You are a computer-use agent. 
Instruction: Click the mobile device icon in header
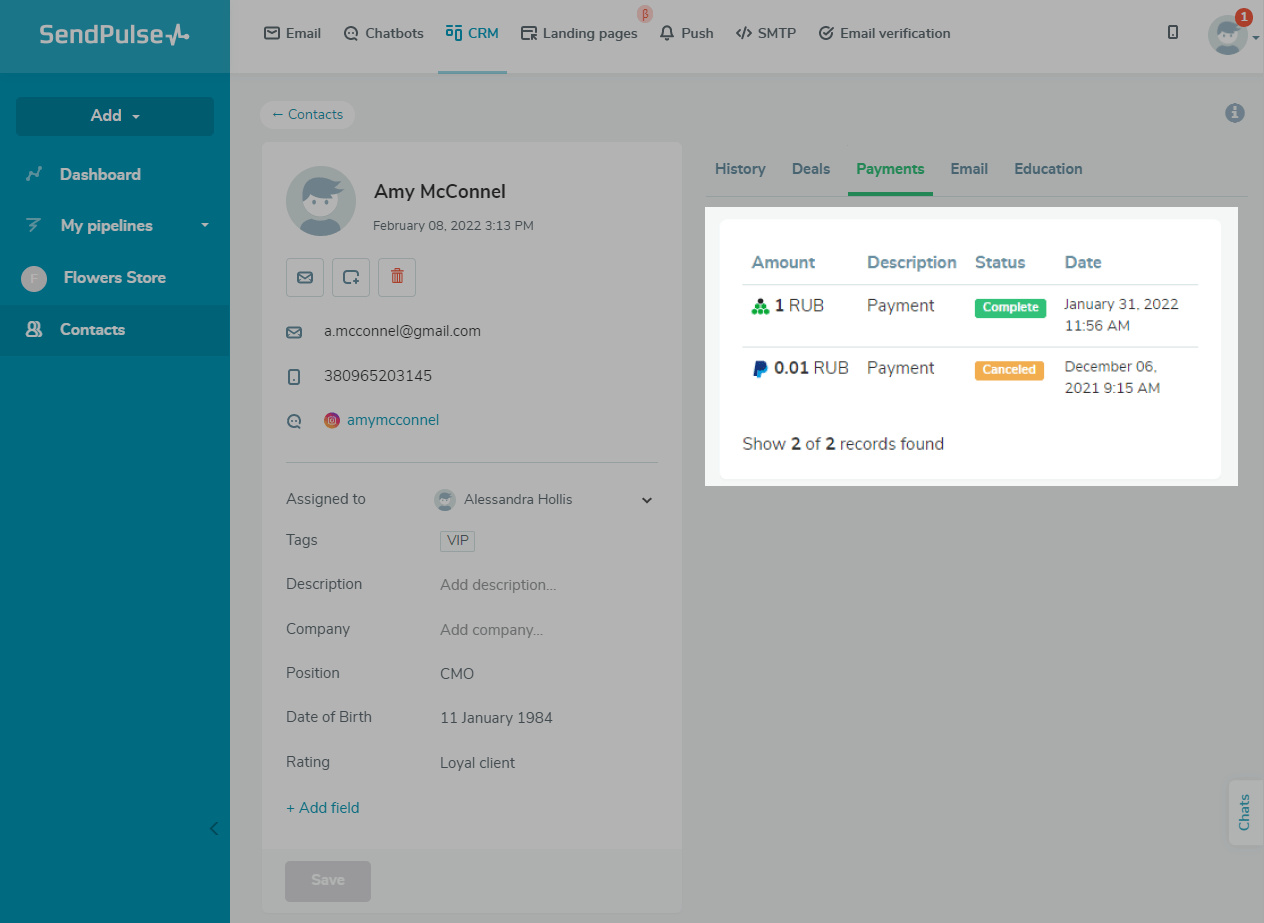pyautogui.click(x=1173, y=33)
